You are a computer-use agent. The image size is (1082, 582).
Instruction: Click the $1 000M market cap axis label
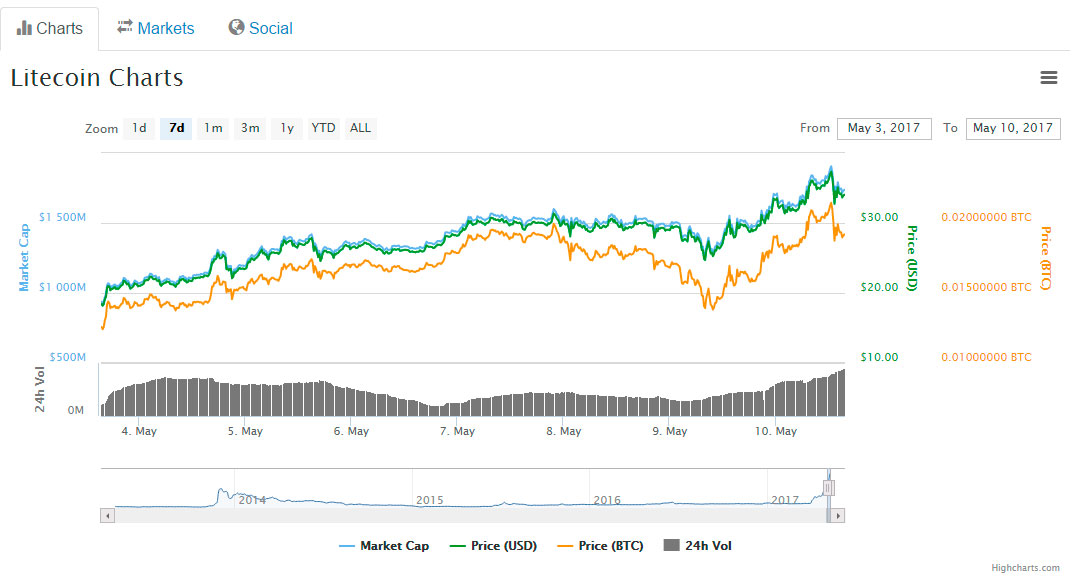[x=62, y=287]
